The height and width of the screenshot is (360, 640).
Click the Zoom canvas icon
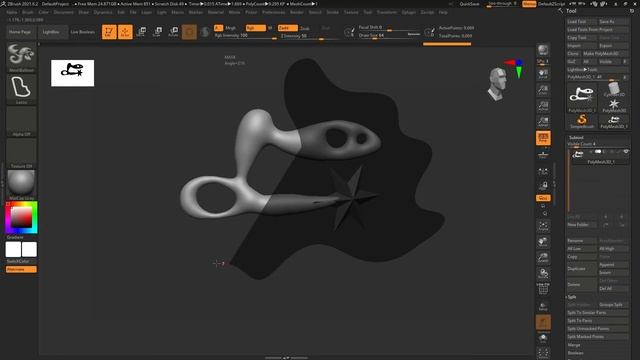[x=543, y=90]
